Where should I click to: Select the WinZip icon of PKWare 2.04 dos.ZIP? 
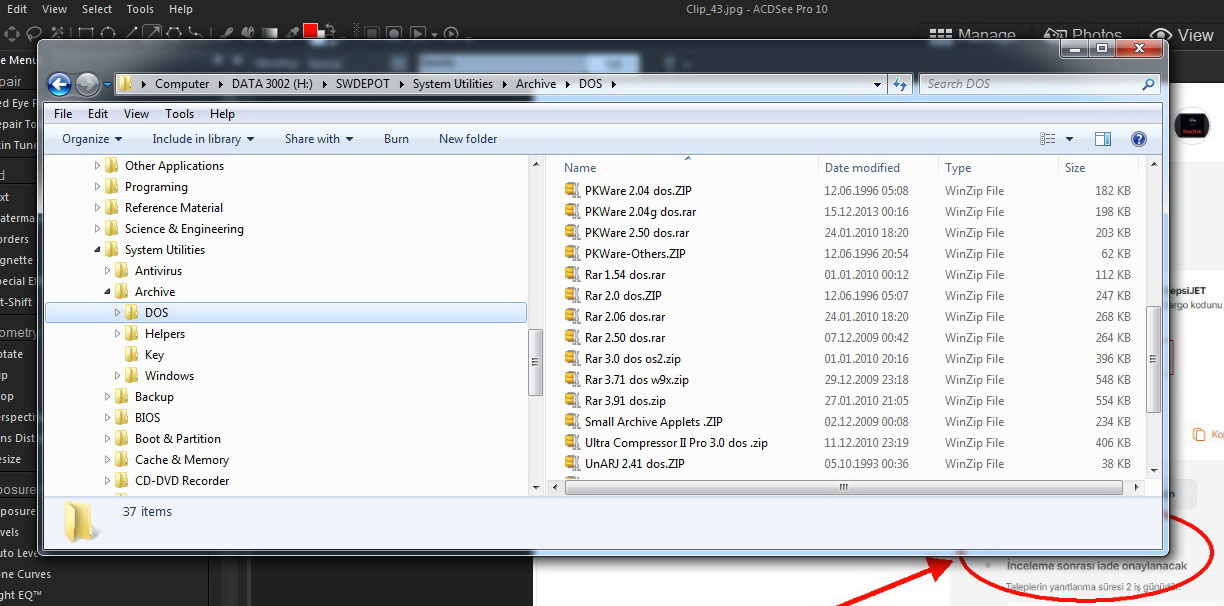pyautogui.click(x=572, y=190)
